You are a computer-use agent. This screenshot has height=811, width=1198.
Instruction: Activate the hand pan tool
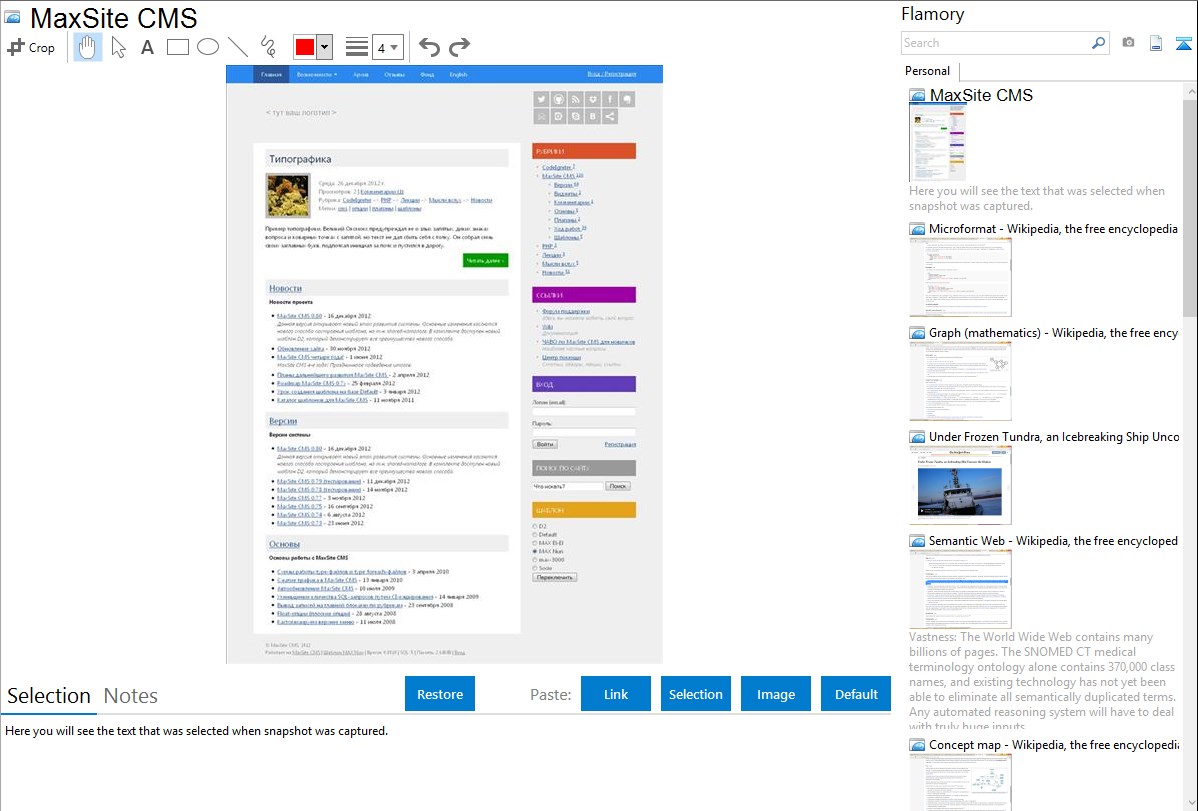(88, 47)
